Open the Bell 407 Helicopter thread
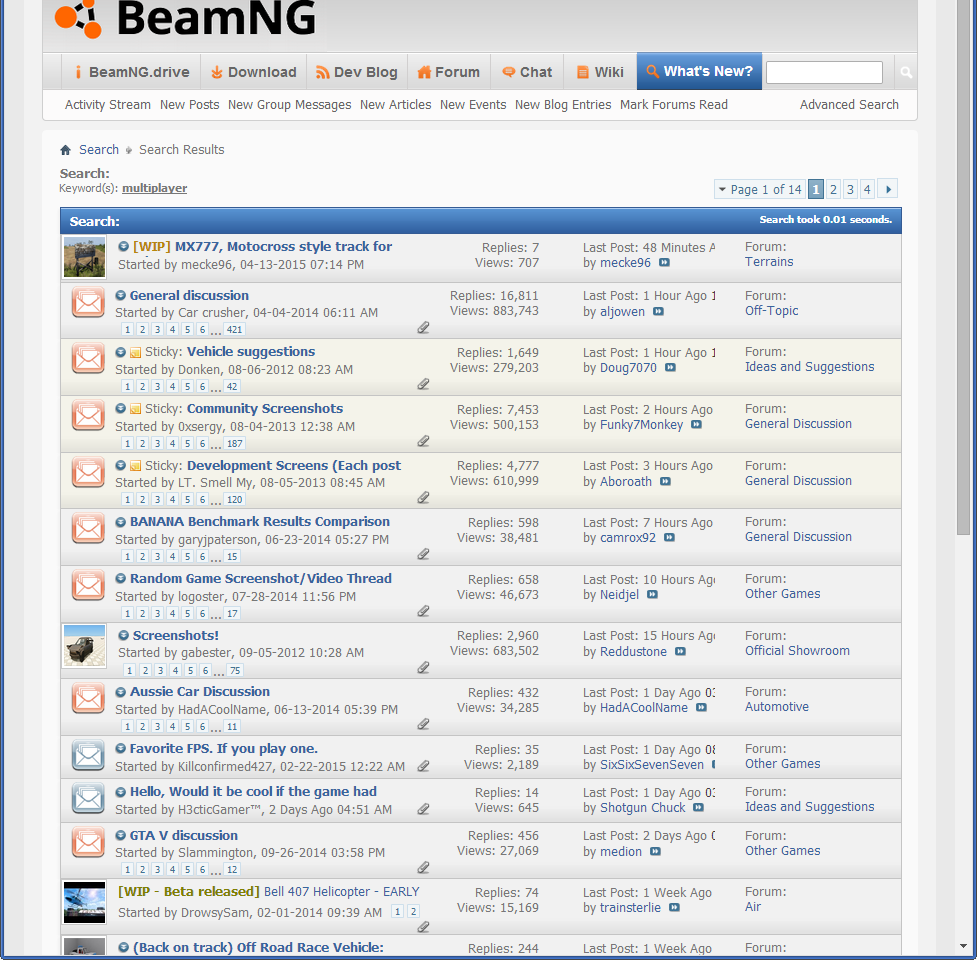This screenshot has height=960, width=977. pos(341,891)
